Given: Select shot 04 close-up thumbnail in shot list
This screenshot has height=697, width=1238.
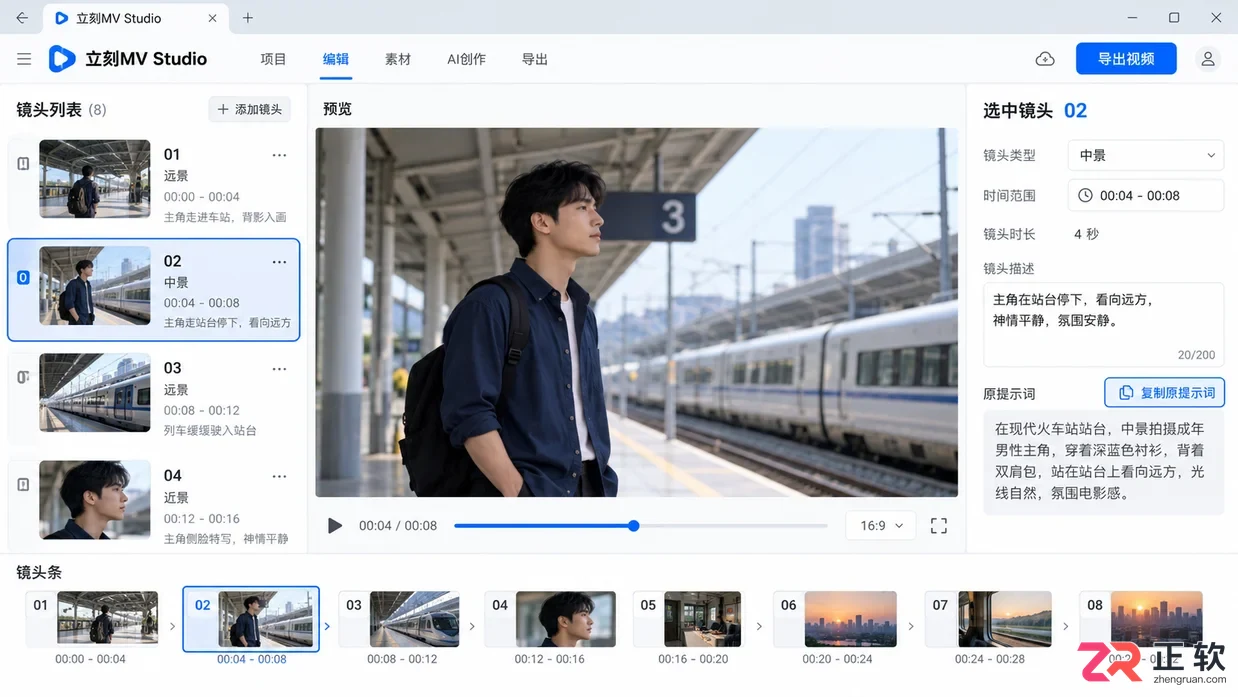Looking at the screenshot, I should pyautogui.click(x=95, y=500).
